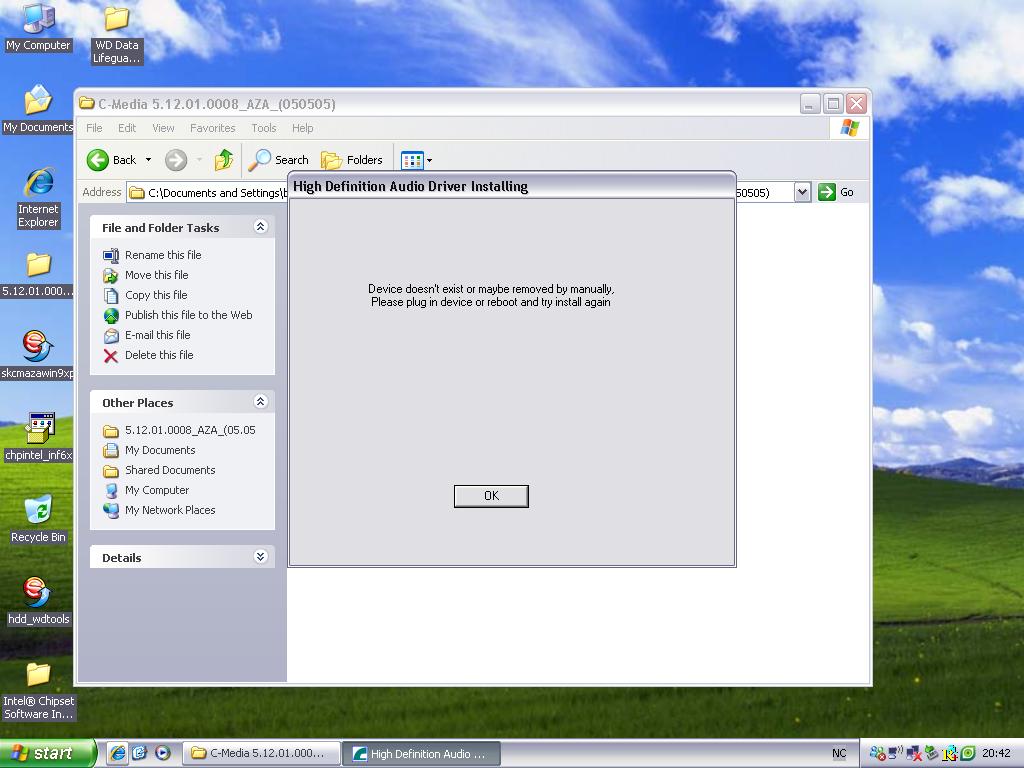Viewport: 1024px width, 768px height.
Task: Select the Intel Chipset Software desktop folder
Action: [38, 691]
